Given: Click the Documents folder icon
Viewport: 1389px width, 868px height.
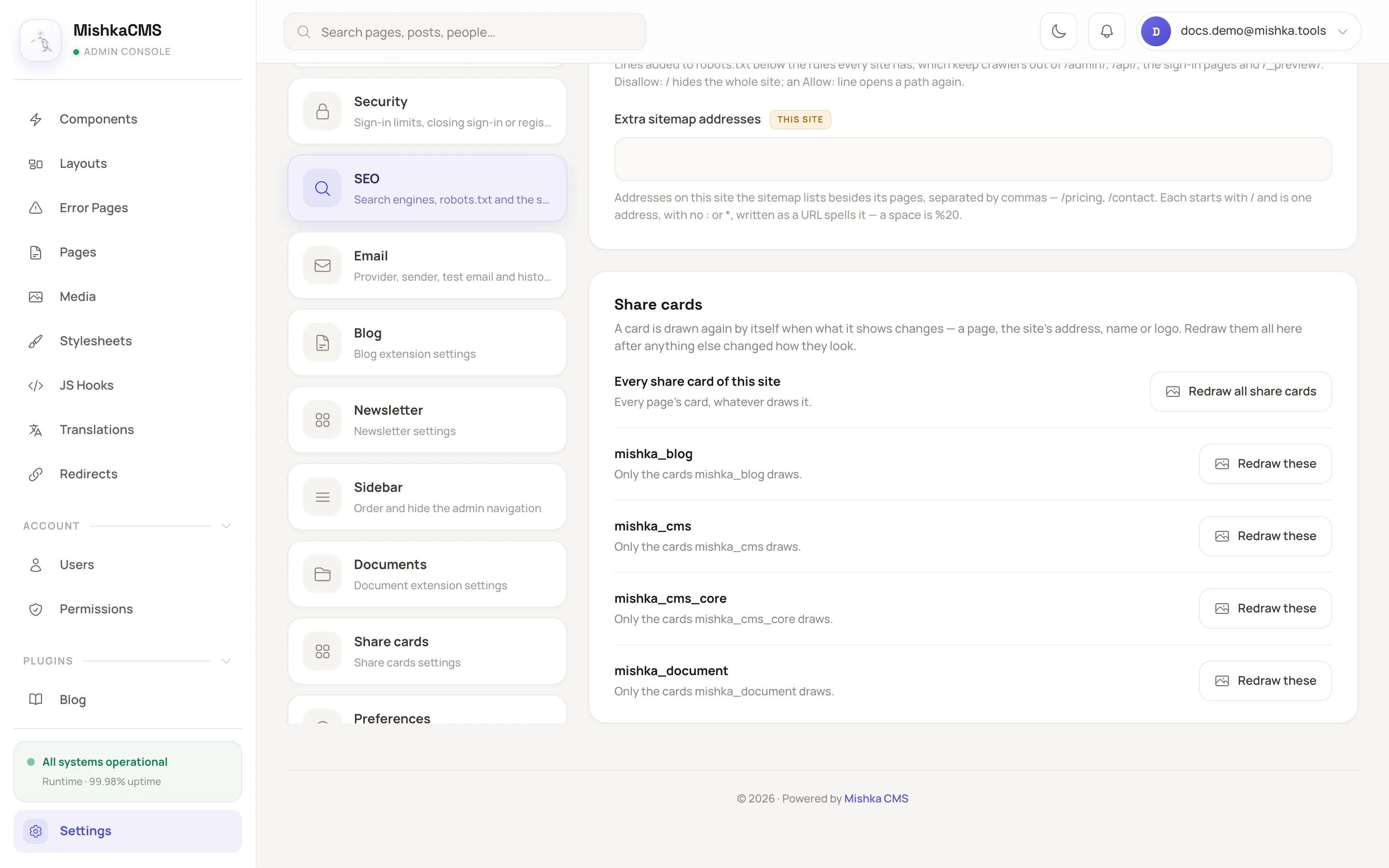Looking at the screenshot, I should pyautogui.click(x=322, y=574).
